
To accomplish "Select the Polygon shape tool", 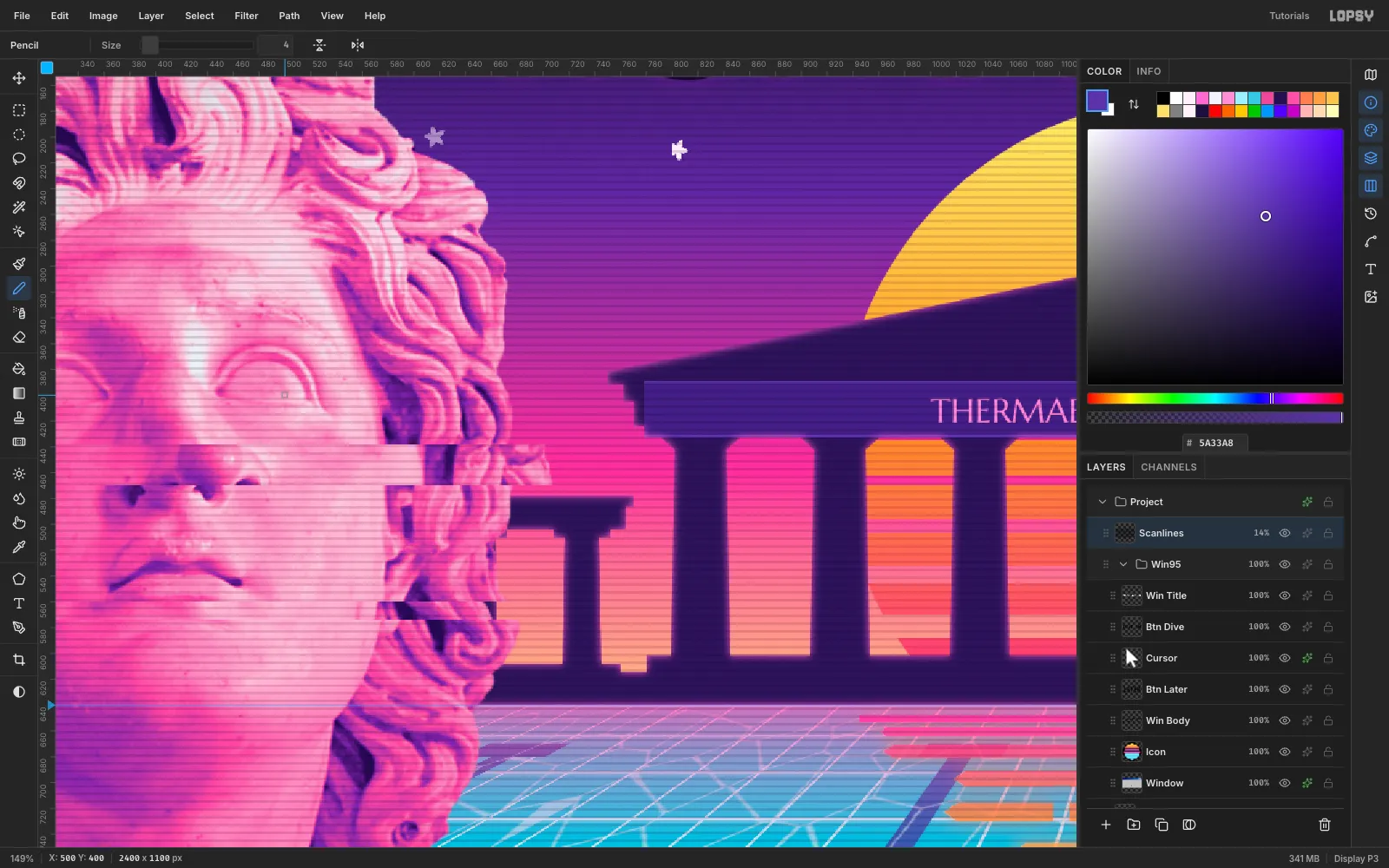I will (18, 579).
